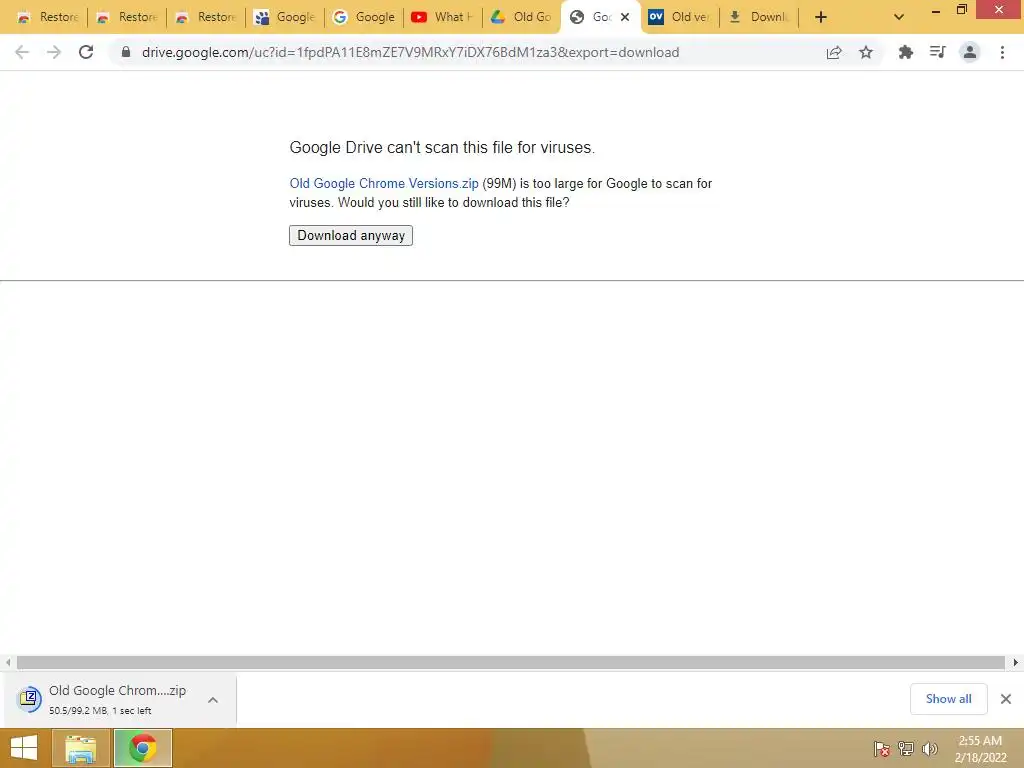Click the scrollbar left arrow
This screenshot has width=1024, height=768.
[x=8, y=662]
